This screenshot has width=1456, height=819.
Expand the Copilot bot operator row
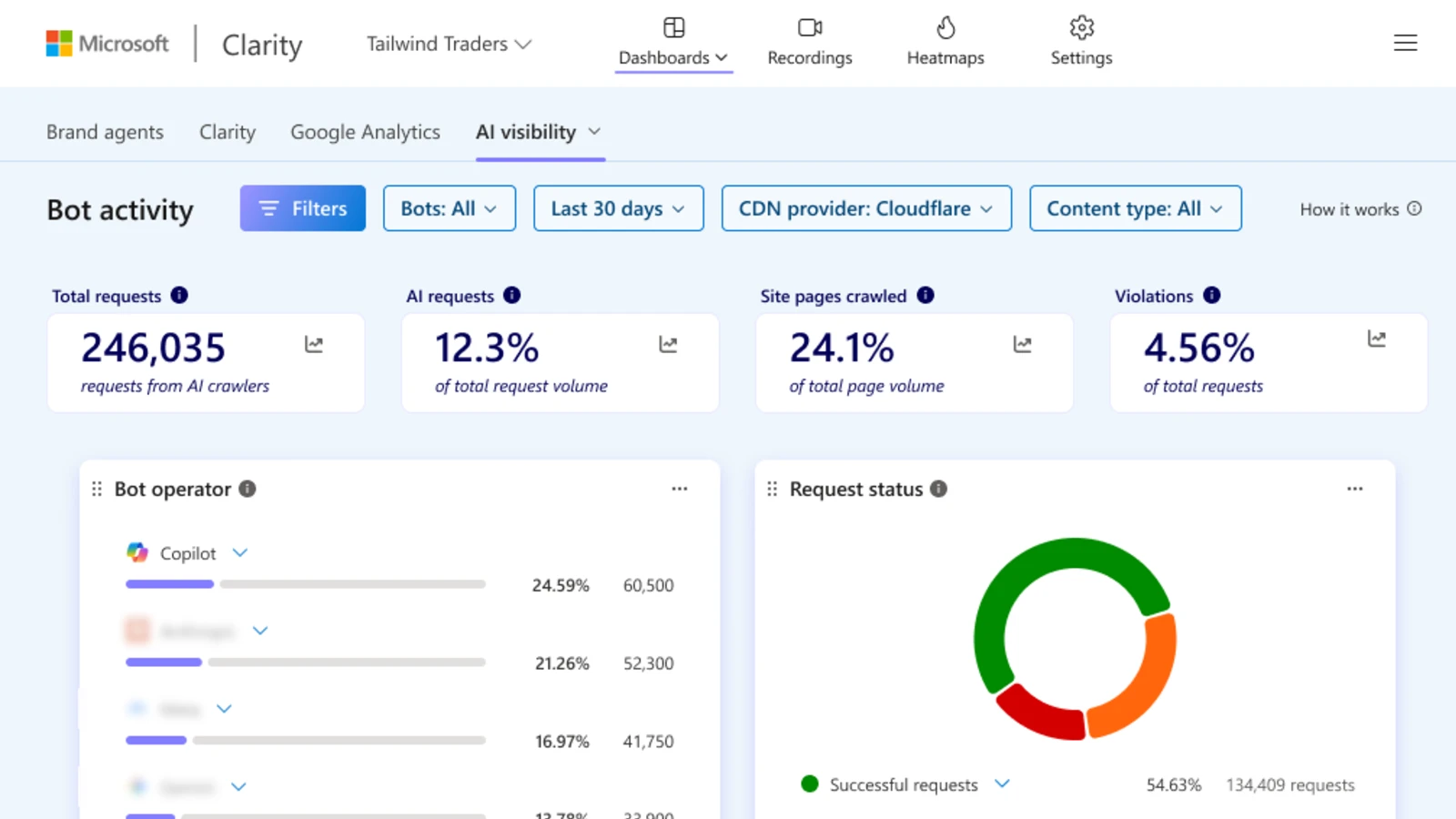pos(240,552)
